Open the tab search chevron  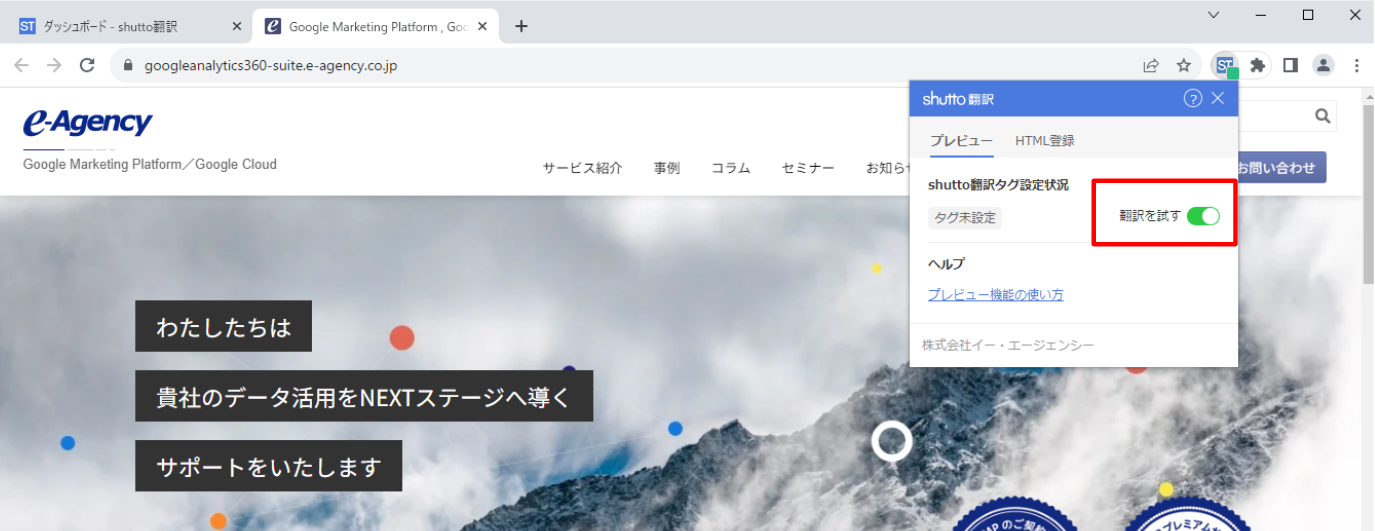click(x=1214, y=14)
